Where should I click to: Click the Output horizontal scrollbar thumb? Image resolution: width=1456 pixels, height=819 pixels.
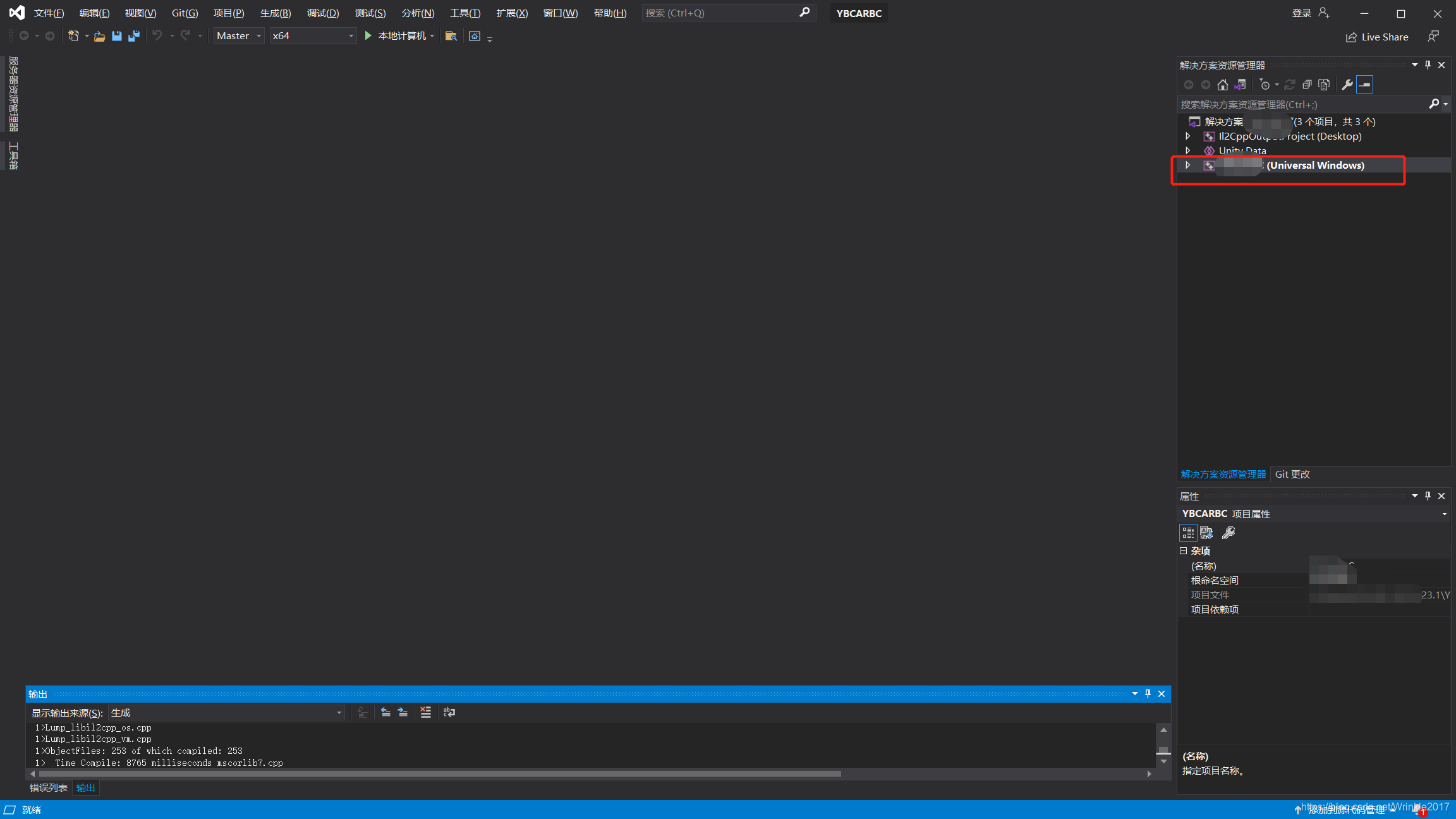point(439,773)
